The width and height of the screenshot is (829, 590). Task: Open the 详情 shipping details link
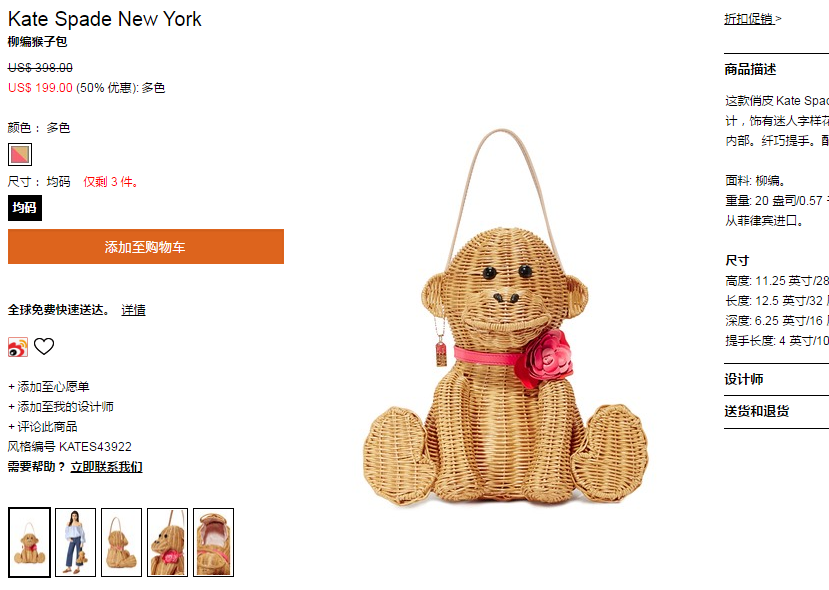(x=133, y=310)
